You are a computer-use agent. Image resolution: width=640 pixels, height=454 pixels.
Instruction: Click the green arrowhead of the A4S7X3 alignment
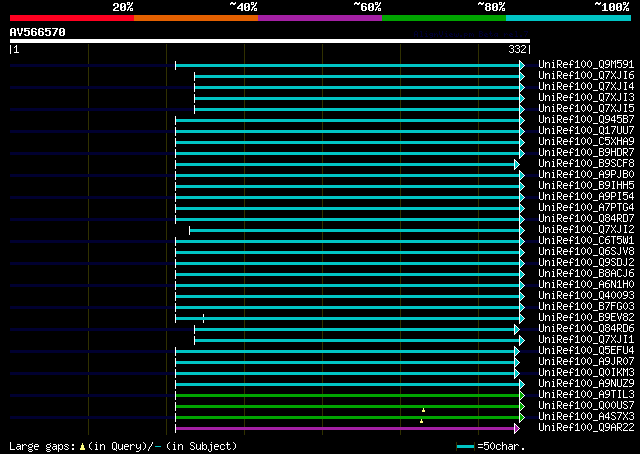522,417
